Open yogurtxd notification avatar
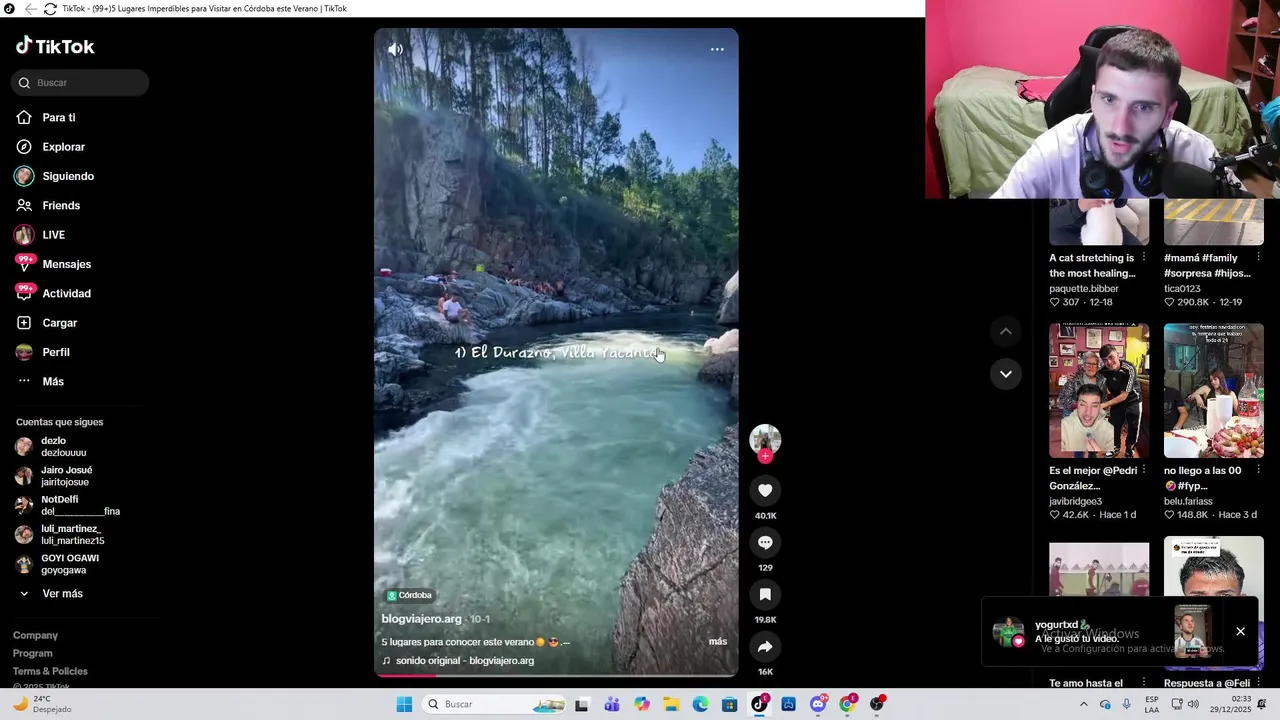 coord(1008,632)
